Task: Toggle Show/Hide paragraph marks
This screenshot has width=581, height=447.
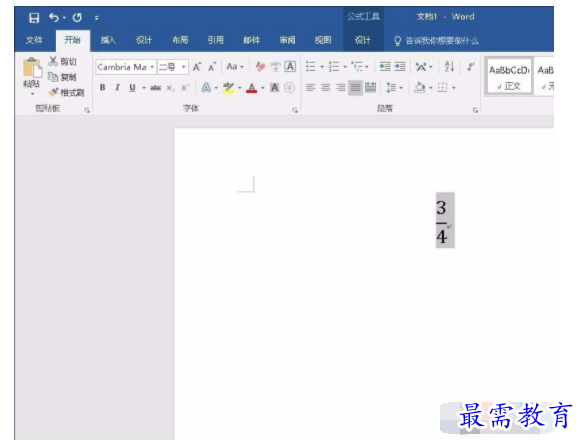Action: (x=471, y=67)
